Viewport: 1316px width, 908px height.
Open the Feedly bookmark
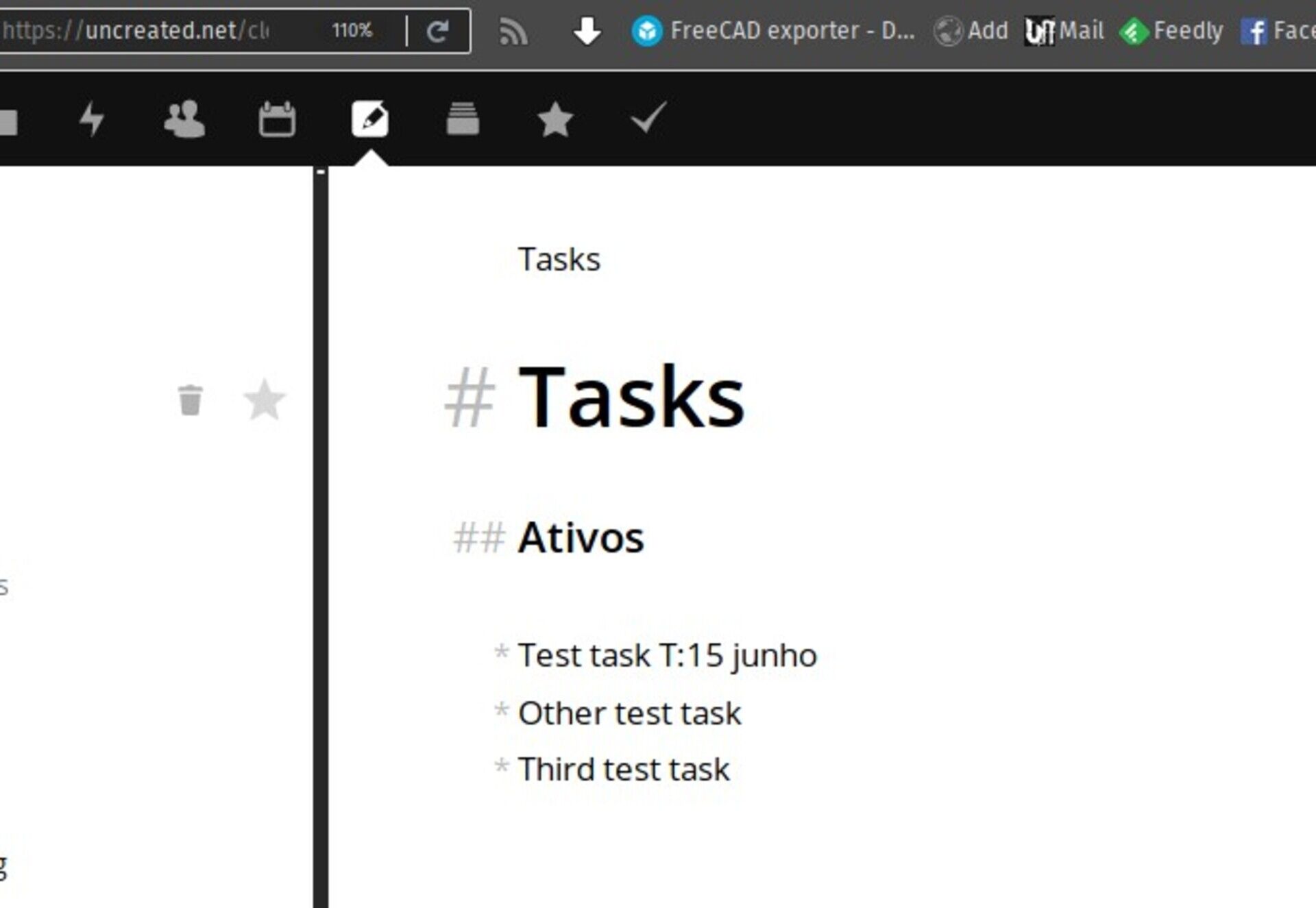pyautogui.click(x=1171, y=31)
